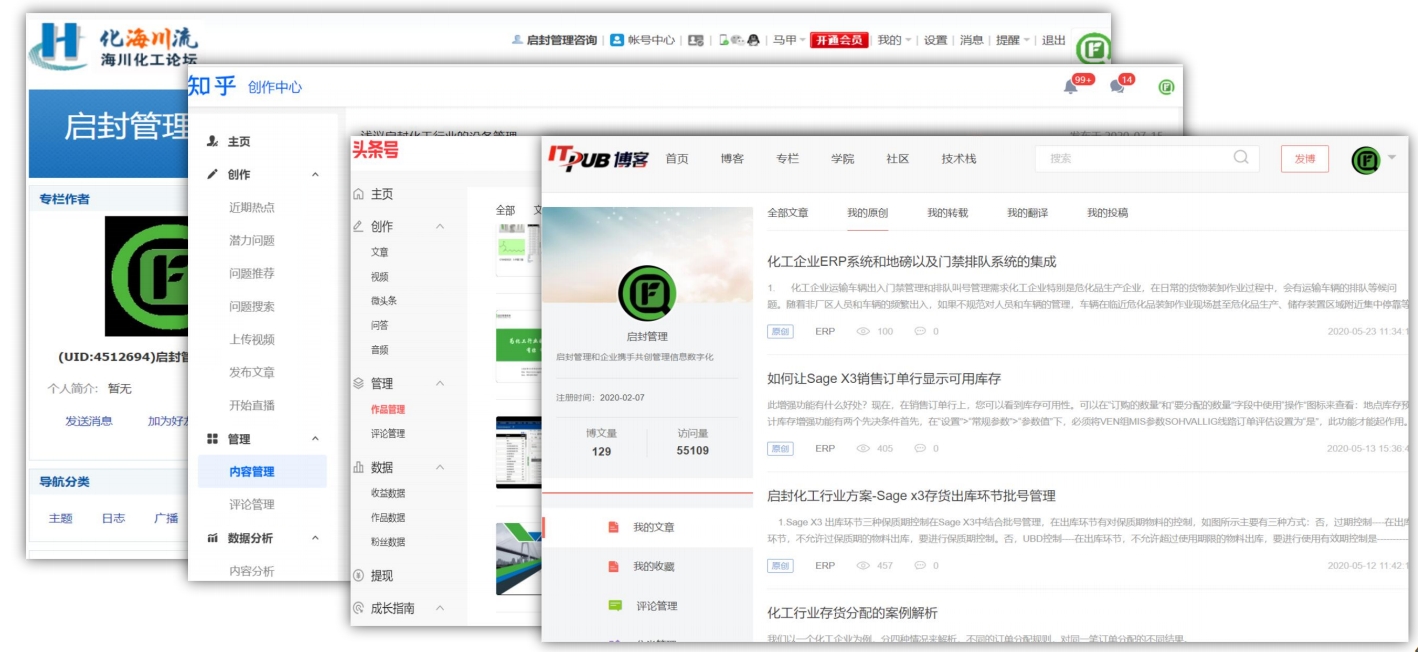Open the message icon with 14 badge in 知乎

[1117, 87]
